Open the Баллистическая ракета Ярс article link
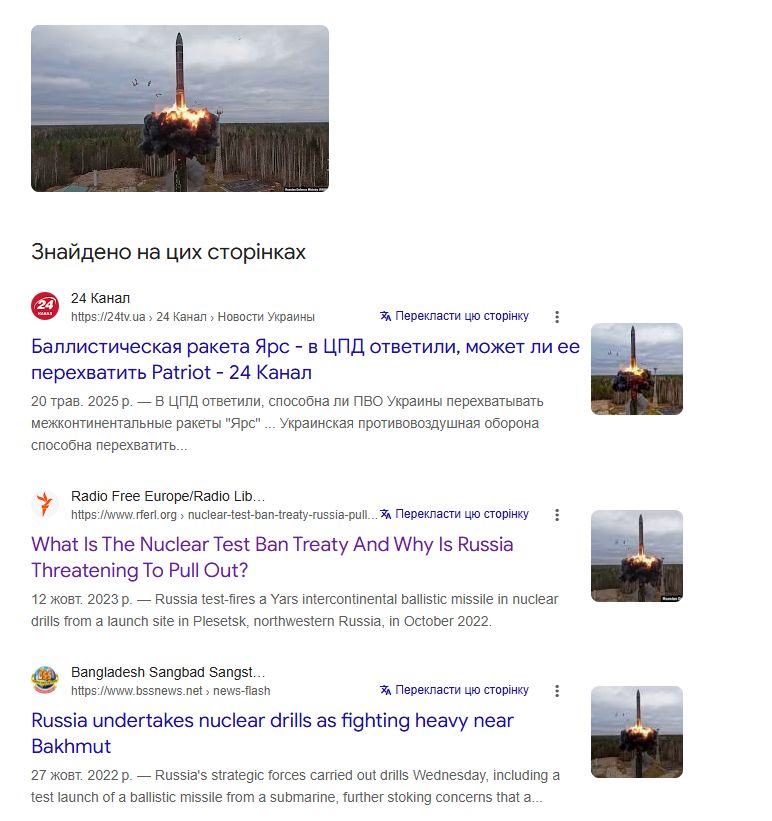The image size is (772, 821). click(x=305, y=359)
